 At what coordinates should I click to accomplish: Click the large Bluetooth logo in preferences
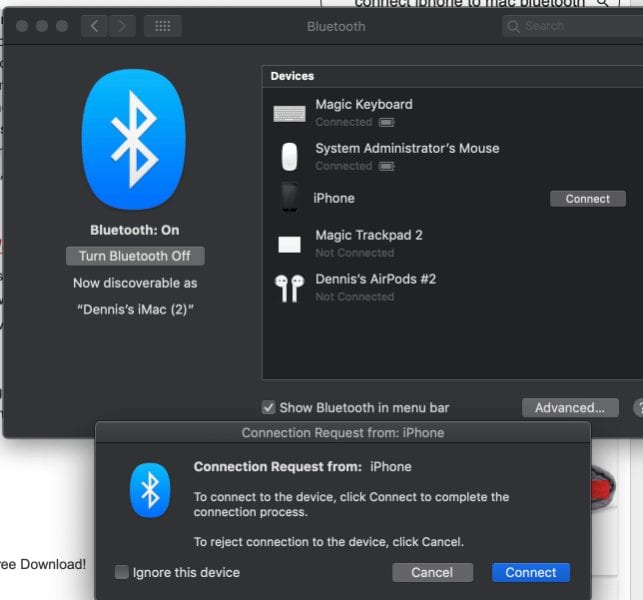(x=134, y=139)
